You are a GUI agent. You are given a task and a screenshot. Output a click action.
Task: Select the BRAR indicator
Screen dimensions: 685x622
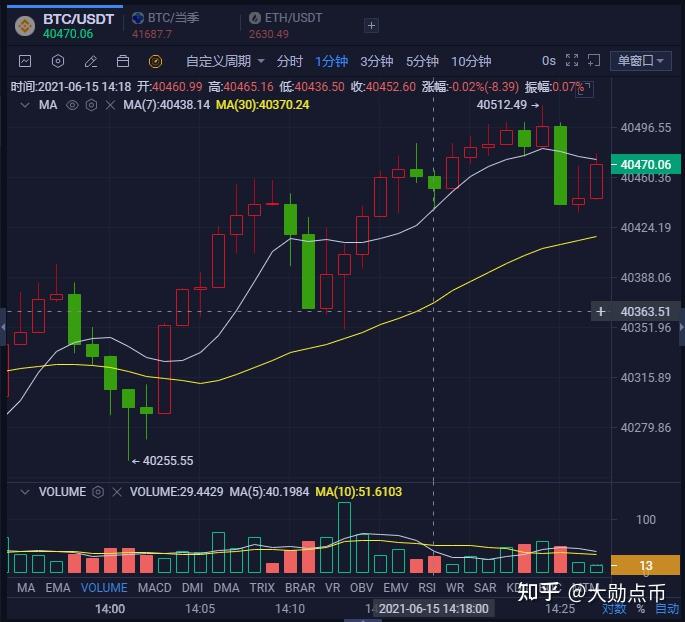coord(300,587)
